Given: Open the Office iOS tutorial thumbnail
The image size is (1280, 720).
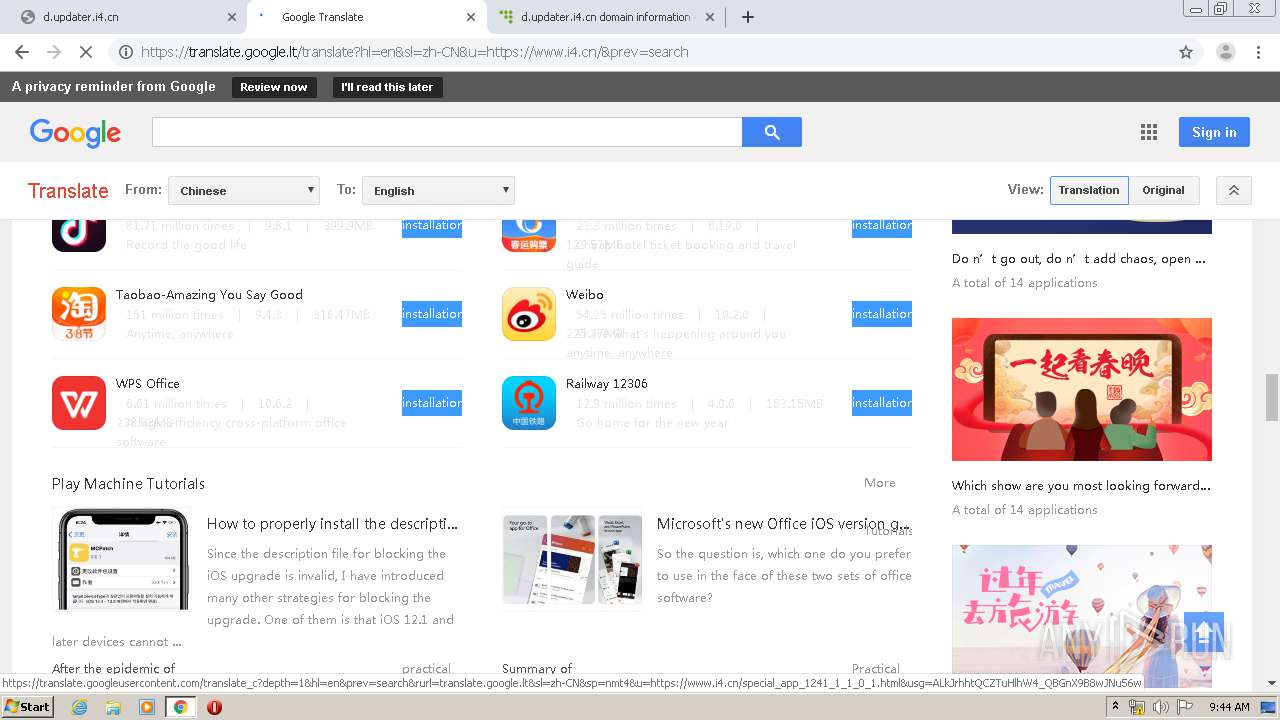Looking at the screenshot, I should click(573, 559).
